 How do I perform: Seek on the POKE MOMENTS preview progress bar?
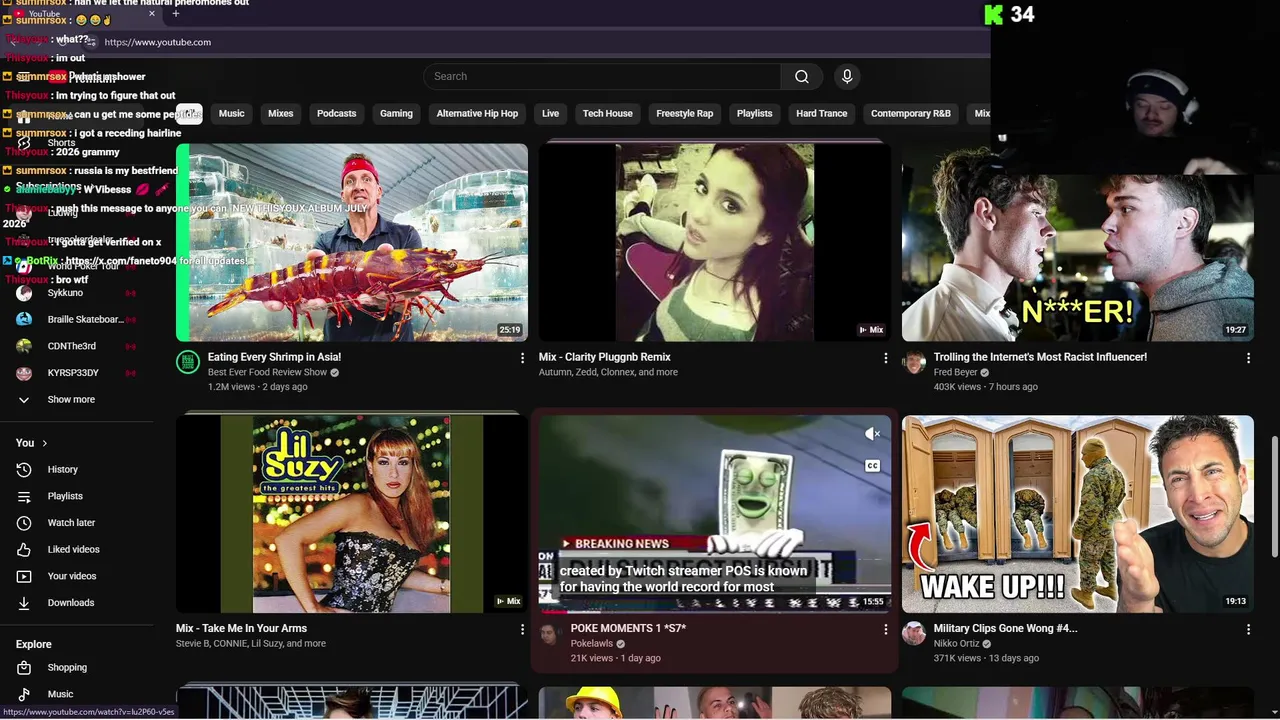pyautogui.click(x=715, y=611)
